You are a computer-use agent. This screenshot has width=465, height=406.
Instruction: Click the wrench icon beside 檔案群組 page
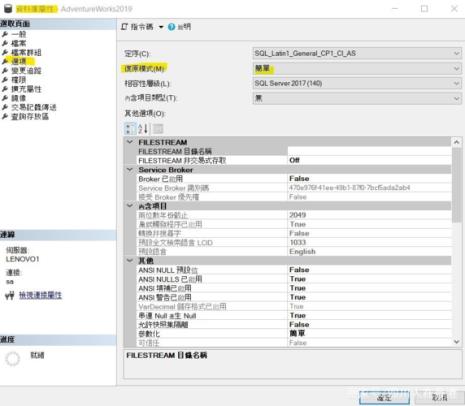click(x=5, y=52)
